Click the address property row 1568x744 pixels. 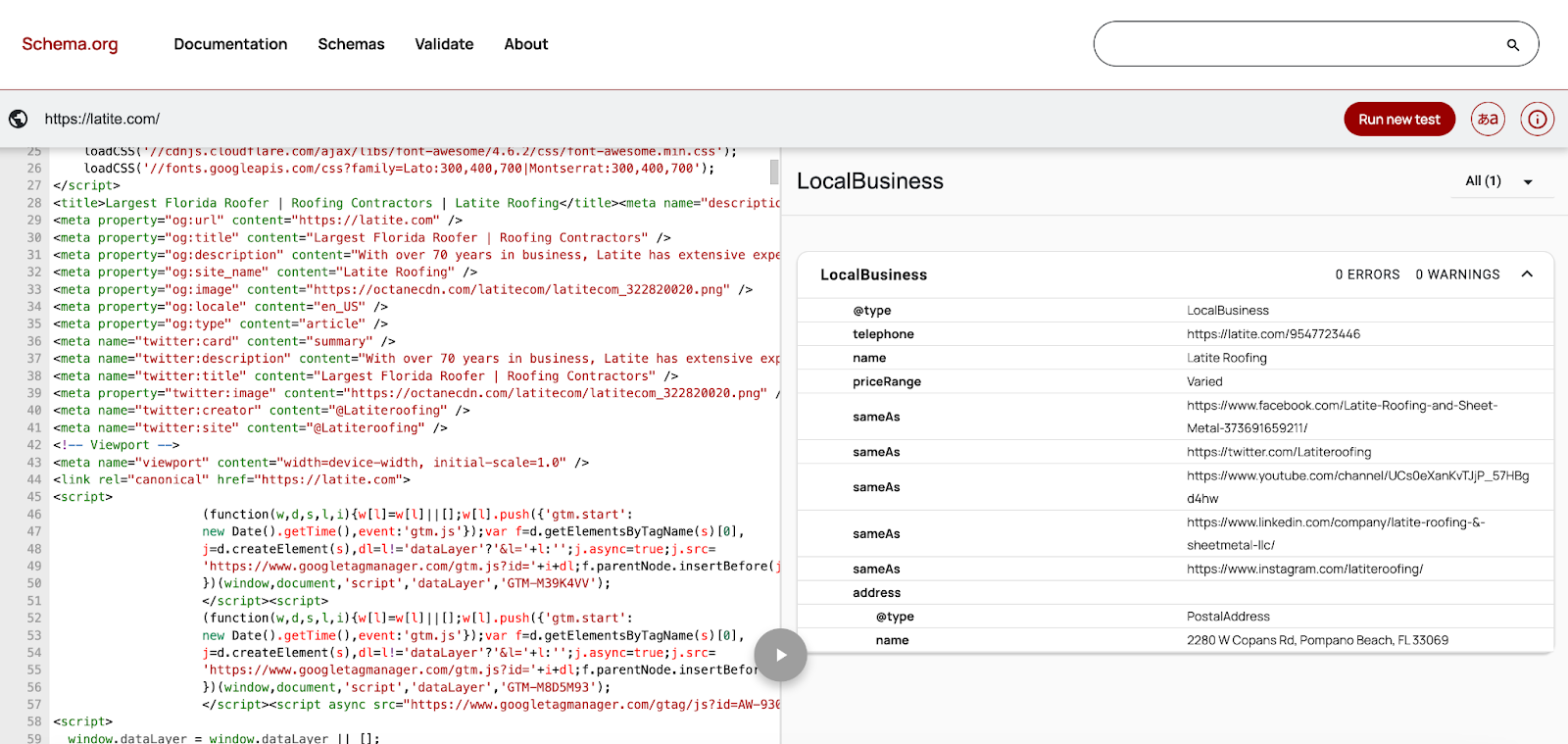tap(1175, 593)
